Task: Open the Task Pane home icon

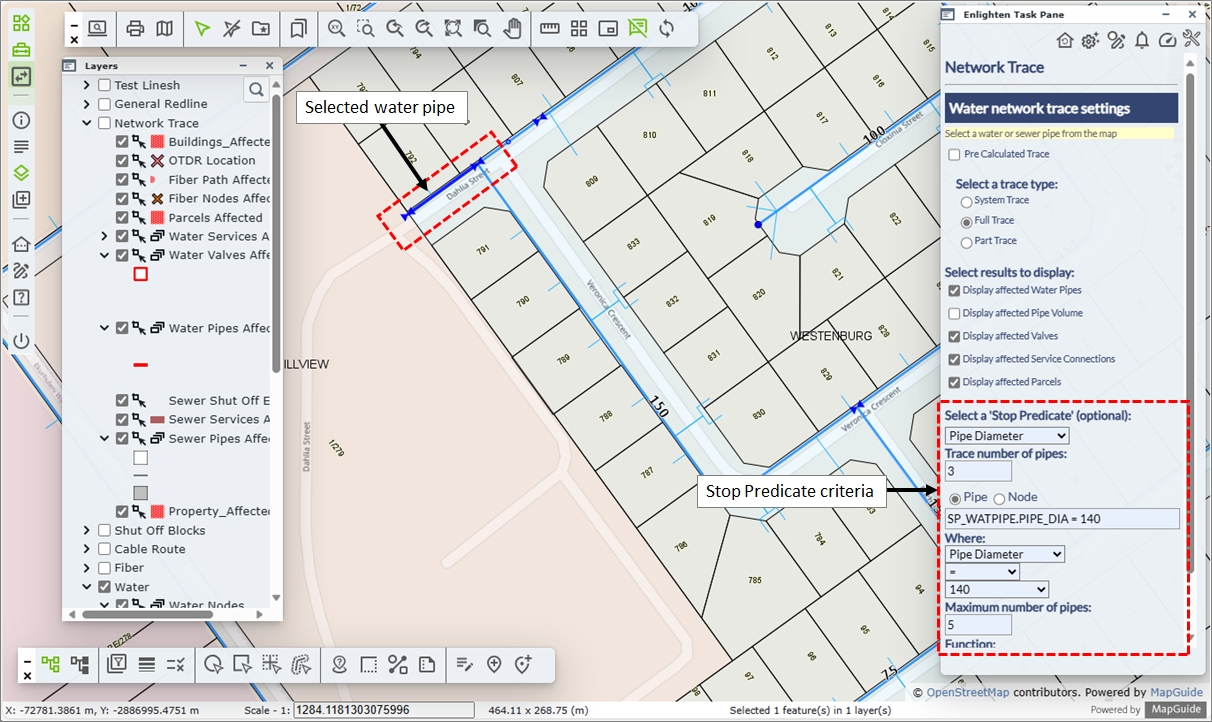Action: (x=1065, y=40)
